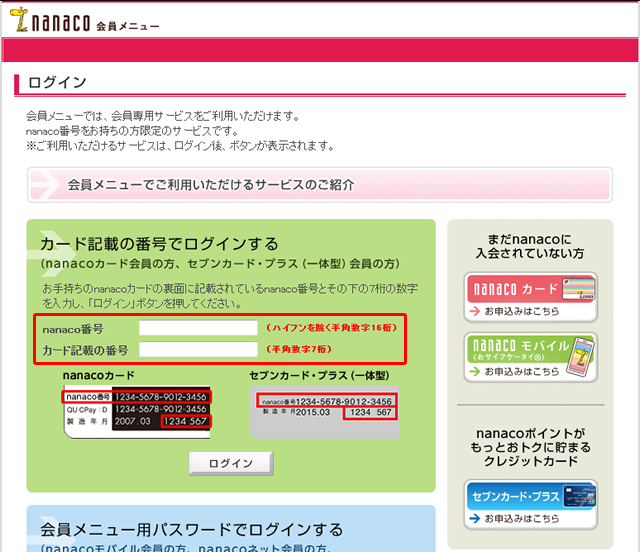Click the セブンカード・プラス (一体型) caption

(x=319, y=376)
